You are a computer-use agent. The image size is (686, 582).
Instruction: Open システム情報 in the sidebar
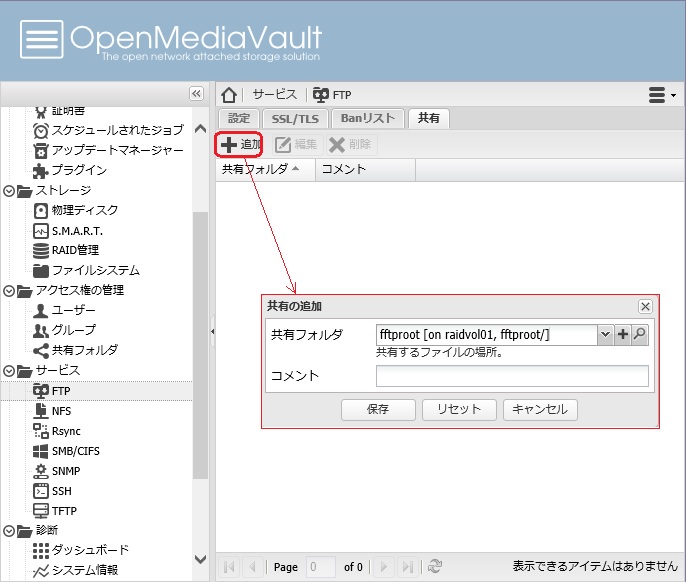(76, 570)
